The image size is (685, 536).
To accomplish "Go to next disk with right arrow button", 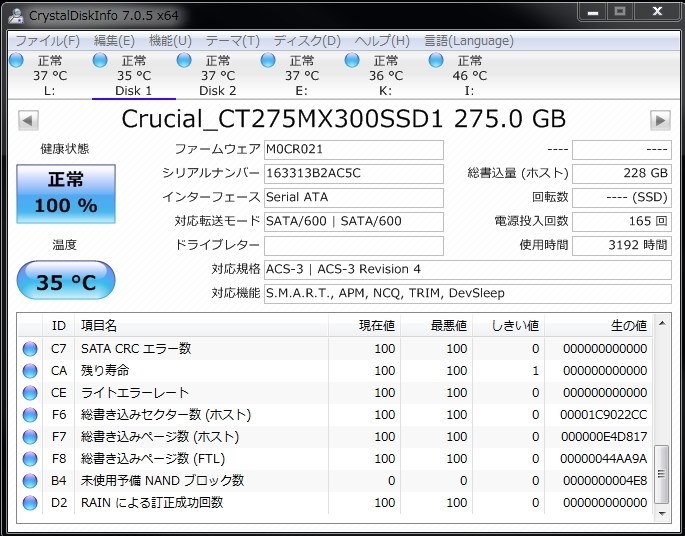I will 660,120.
